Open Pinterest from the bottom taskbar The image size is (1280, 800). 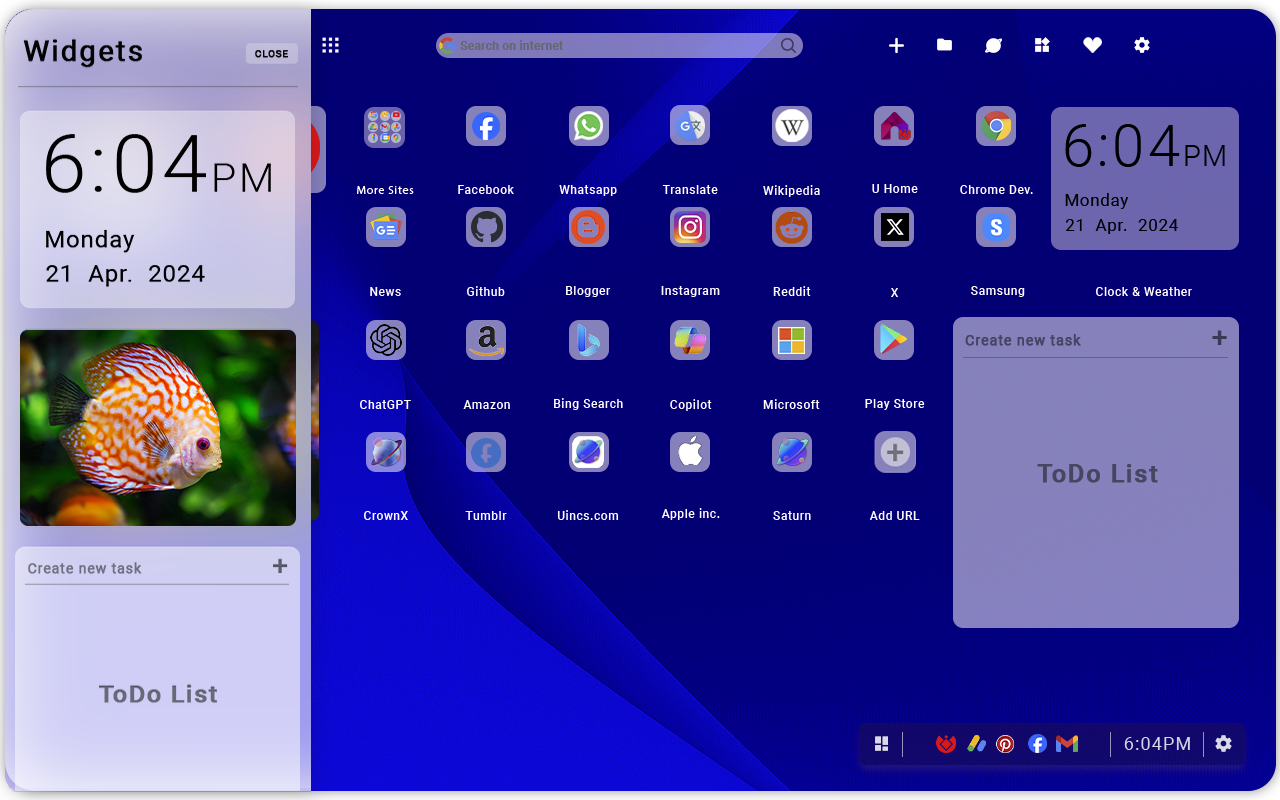point(1006,743)
